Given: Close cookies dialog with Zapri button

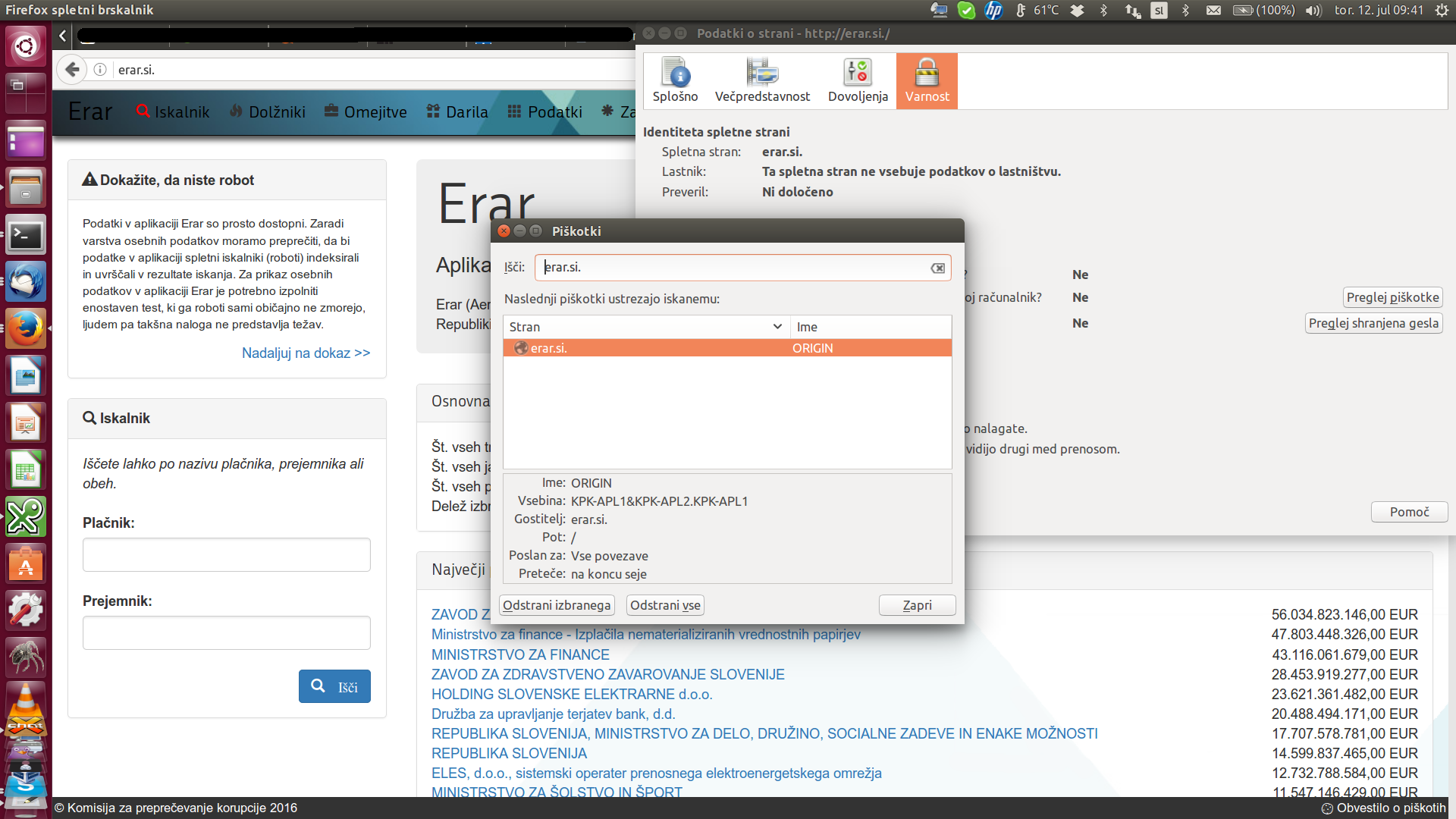Looking at the screenshot, I should (x=917, y=605).
